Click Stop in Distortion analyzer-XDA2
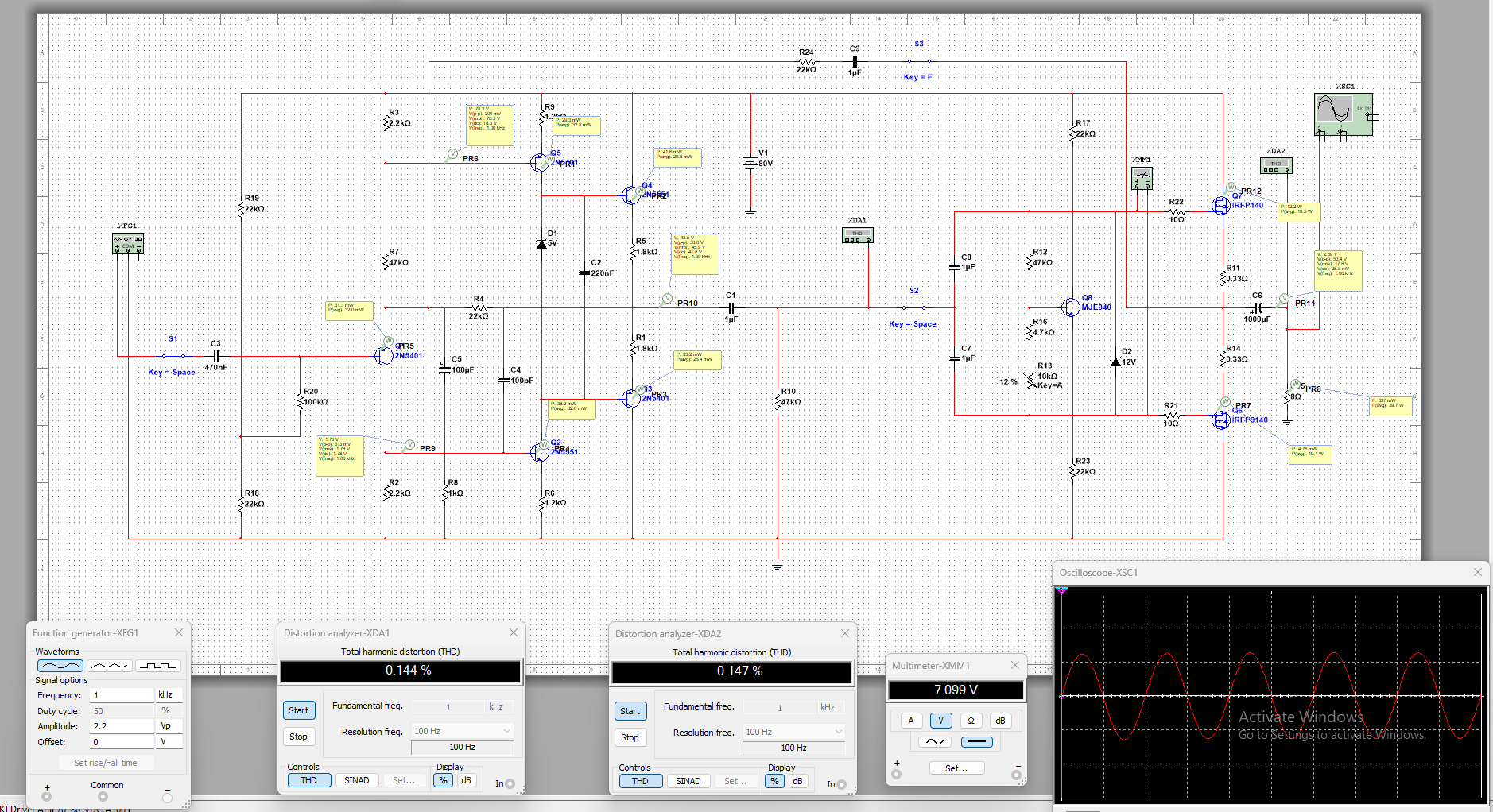Image resolution: width=1493 pixels, height=812 pixels. [x=630, y=737]
